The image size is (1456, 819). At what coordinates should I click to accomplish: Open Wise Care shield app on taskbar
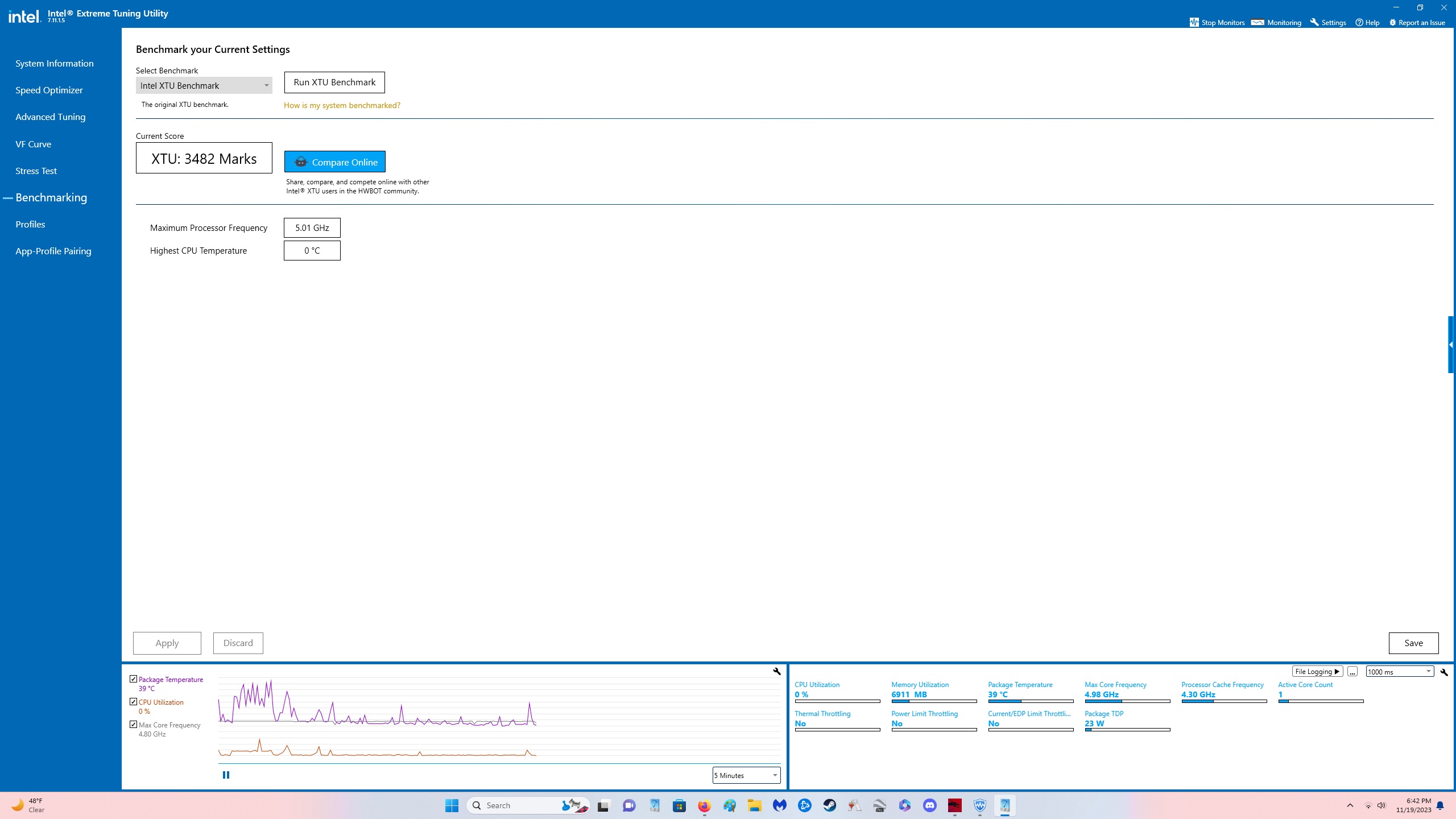coord(979,805)
